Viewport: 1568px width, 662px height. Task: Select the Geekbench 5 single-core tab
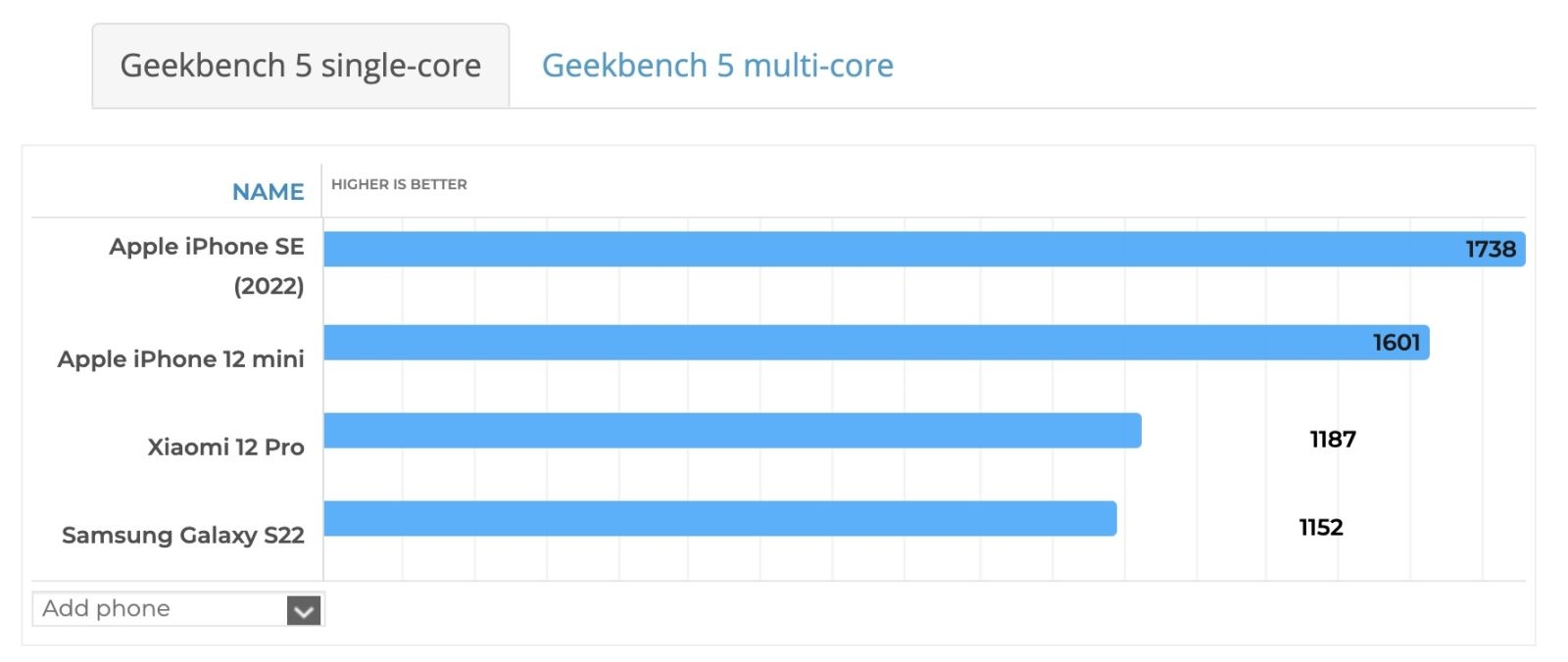pyautogui.click(x=300, y=66)
